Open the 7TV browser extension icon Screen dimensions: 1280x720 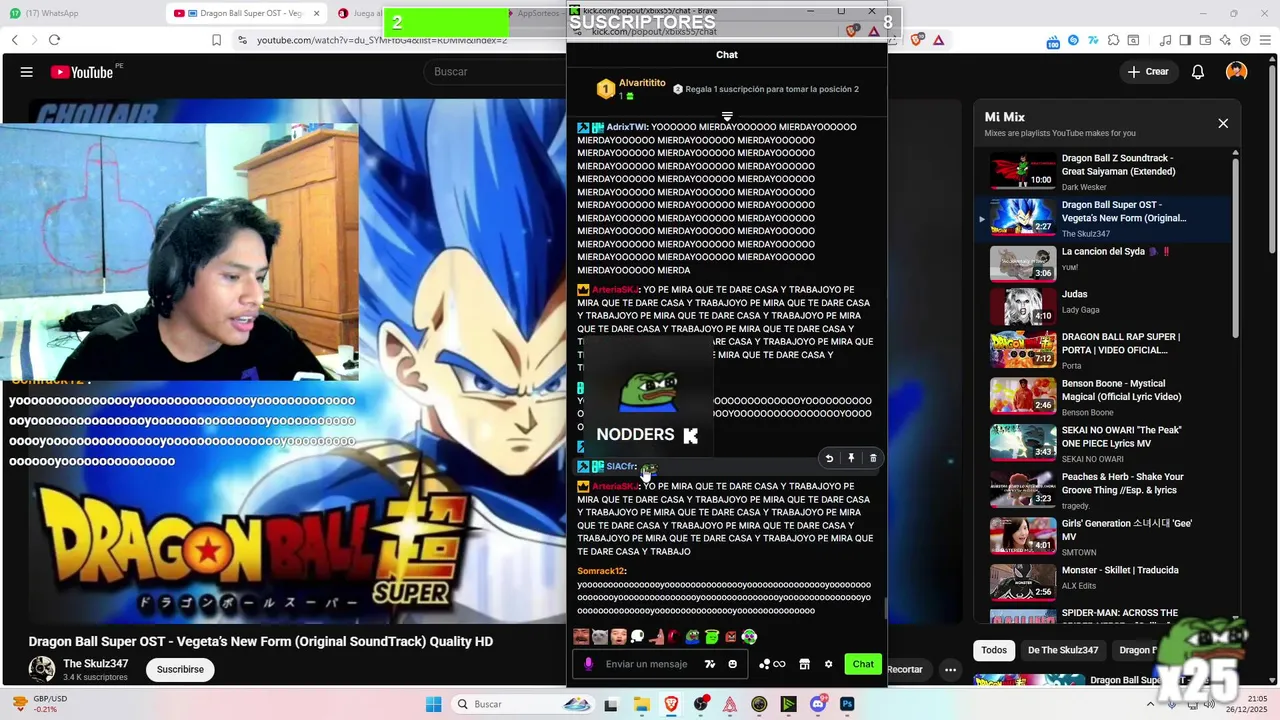[1093, 40]
